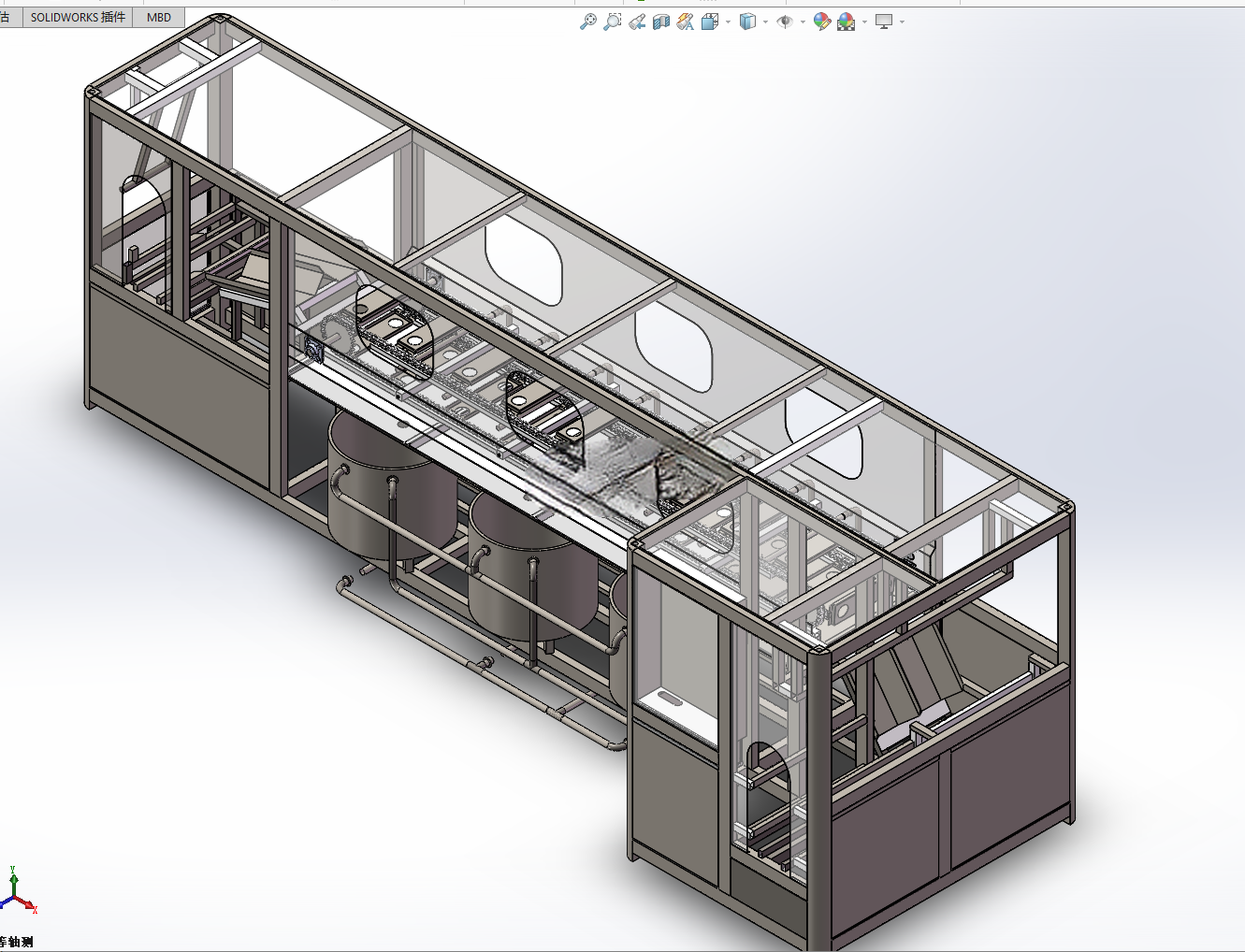Toggle the Hide/Show Items eye icon
The height and width of the screenshot is (952, 1245).
[785, 22]
